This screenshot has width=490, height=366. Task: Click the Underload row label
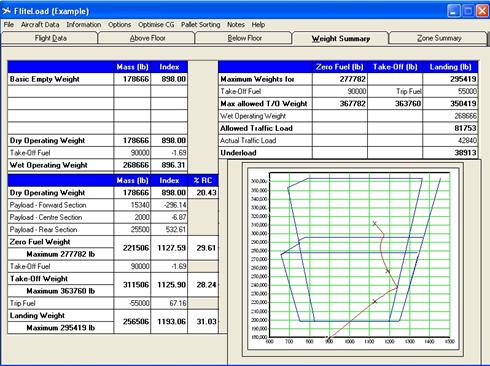click(238, 153)
